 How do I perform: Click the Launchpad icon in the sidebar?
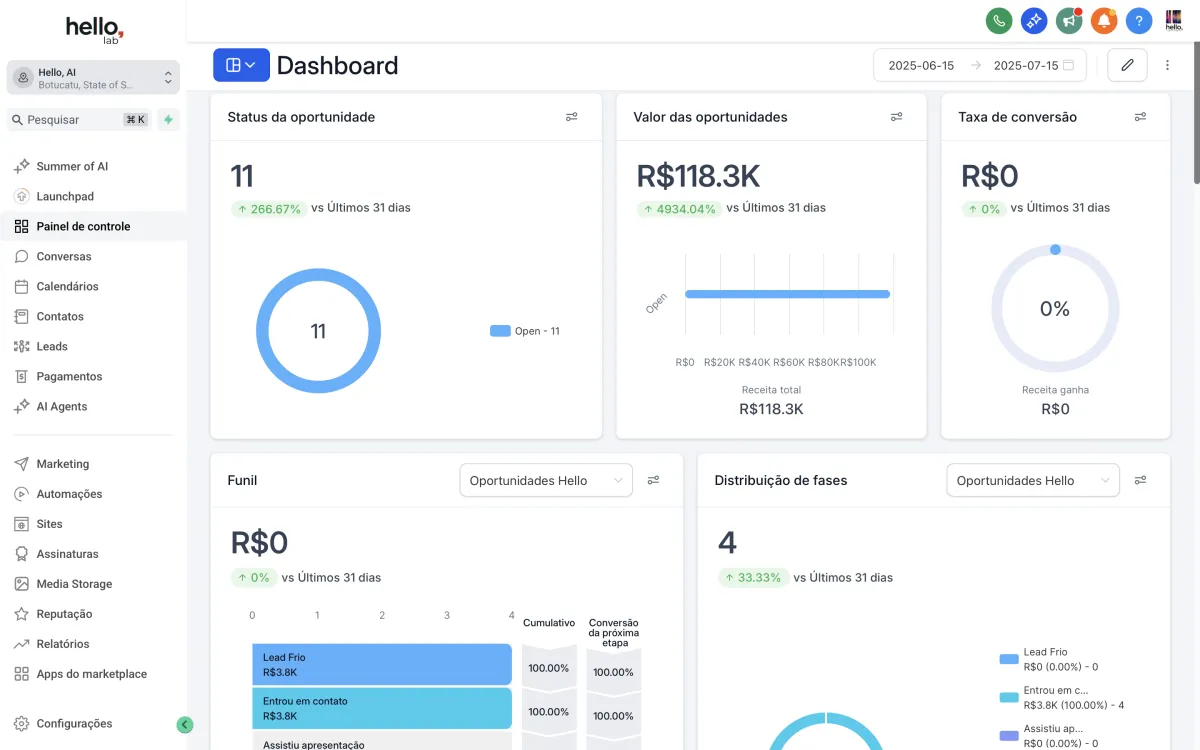coord(21,196)
